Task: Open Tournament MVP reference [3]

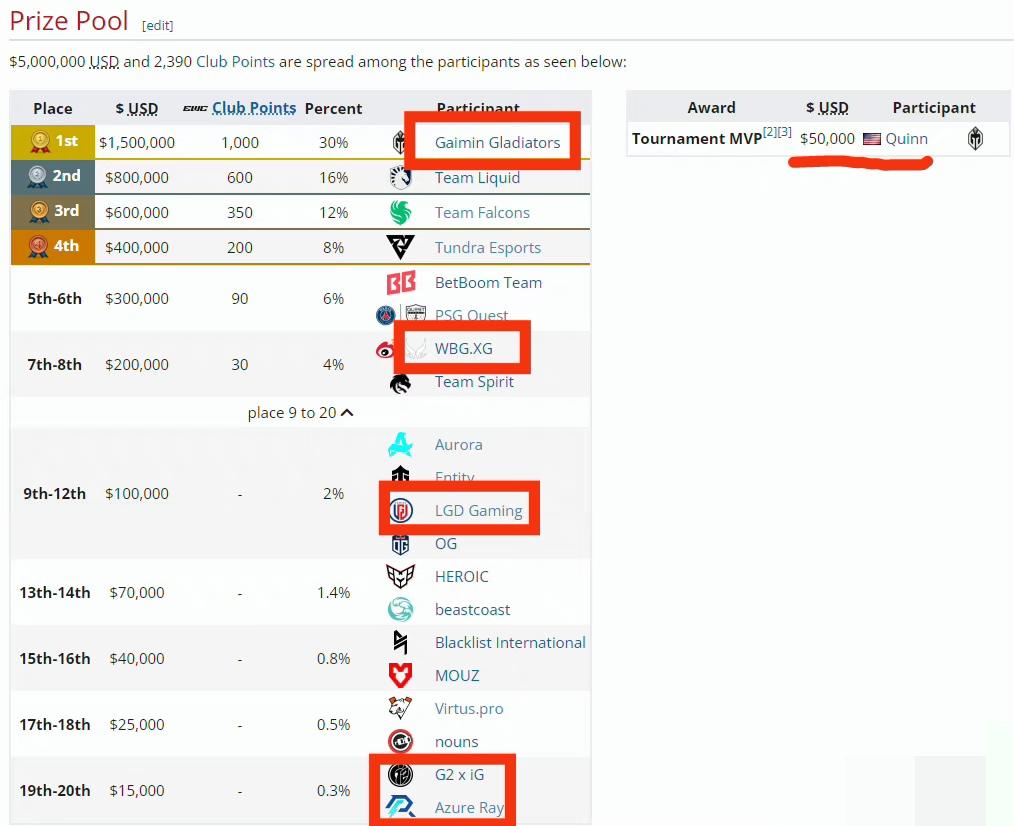Action: [784, 131]
